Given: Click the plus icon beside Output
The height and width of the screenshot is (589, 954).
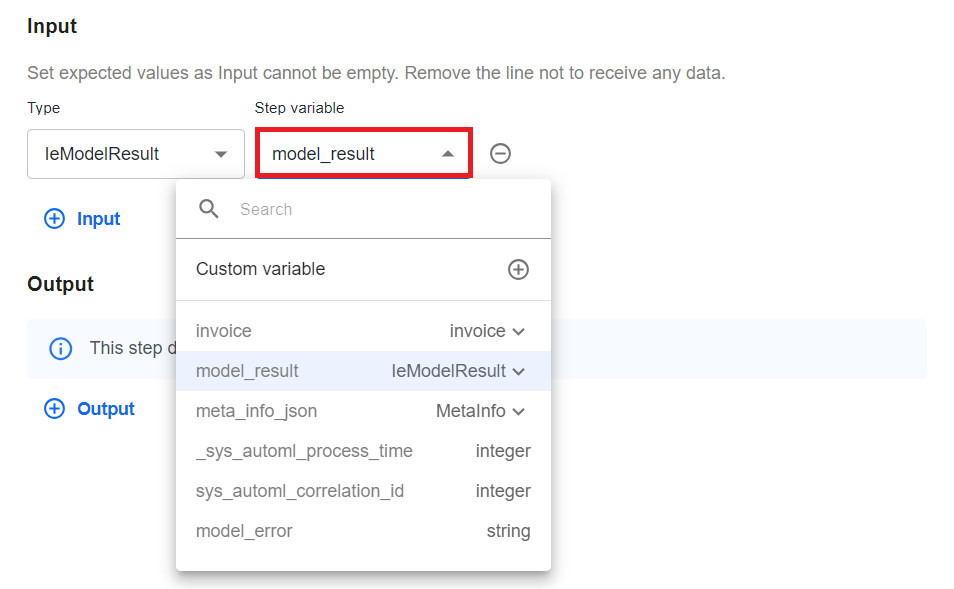Looking at the screenshot, I should tap(54, 409).
